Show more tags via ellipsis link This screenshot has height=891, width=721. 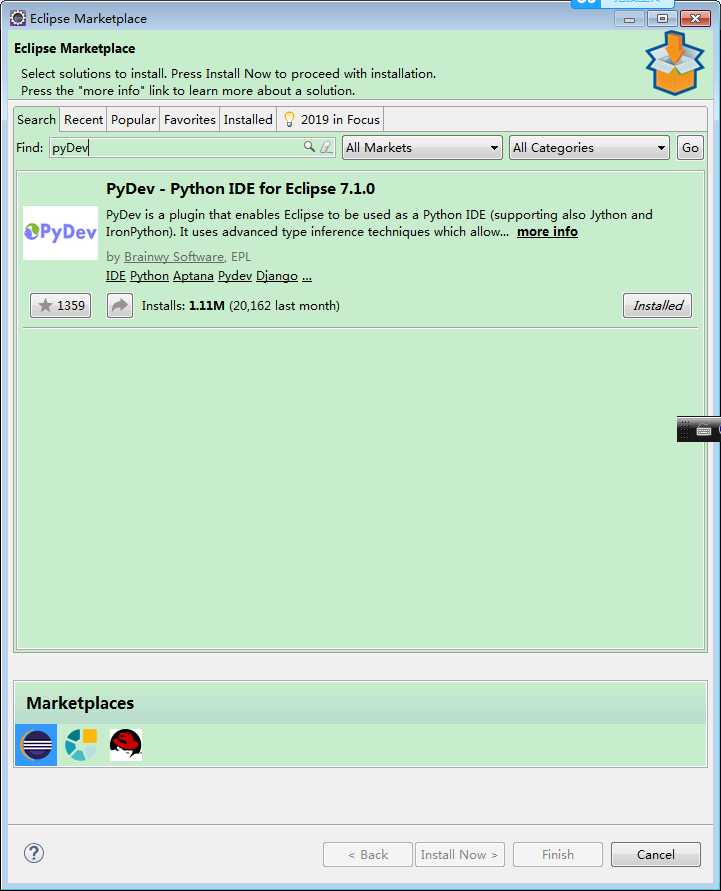pyautogui.click(x=307, y=277)
